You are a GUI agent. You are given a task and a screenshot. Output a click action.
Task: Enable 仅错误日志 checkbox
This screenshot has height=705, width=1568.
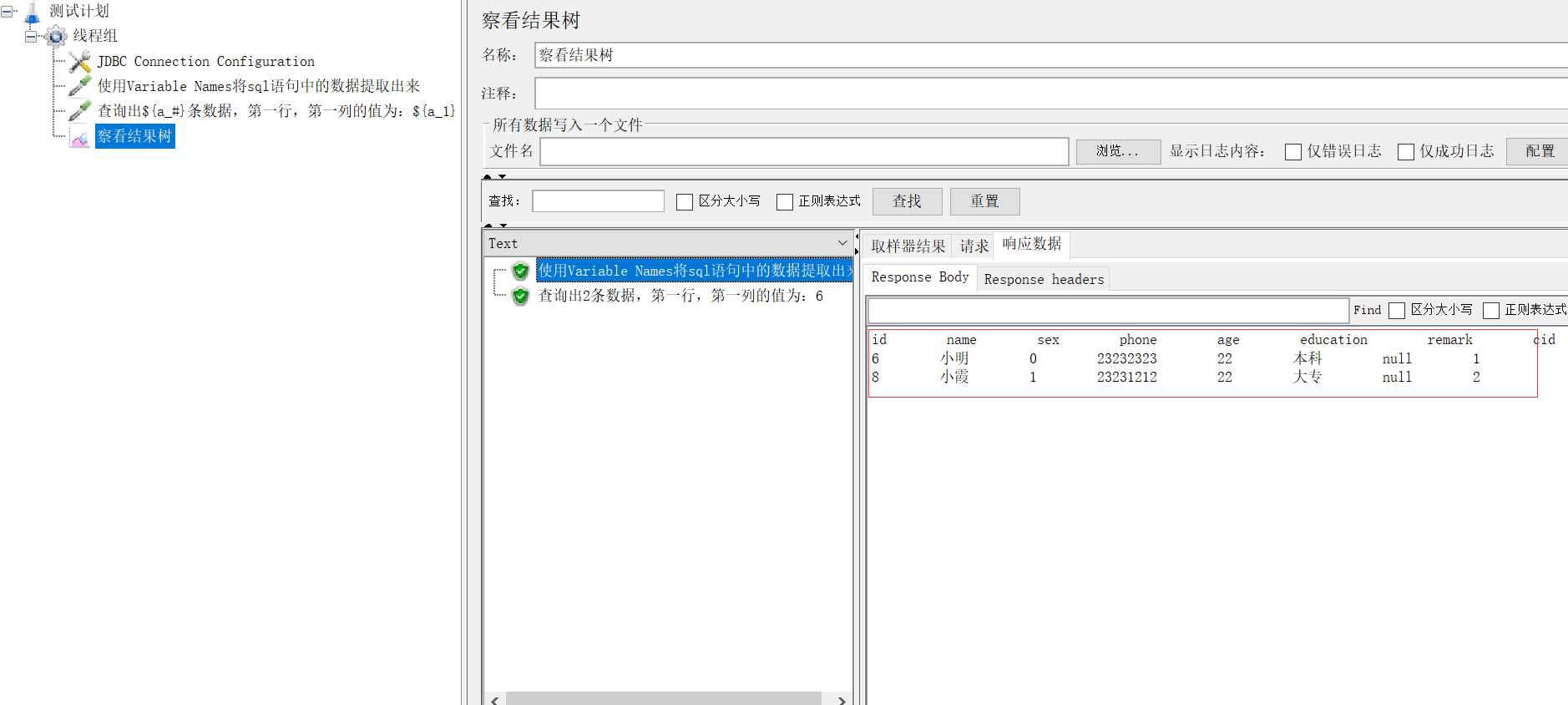[x=1293, y=152]
